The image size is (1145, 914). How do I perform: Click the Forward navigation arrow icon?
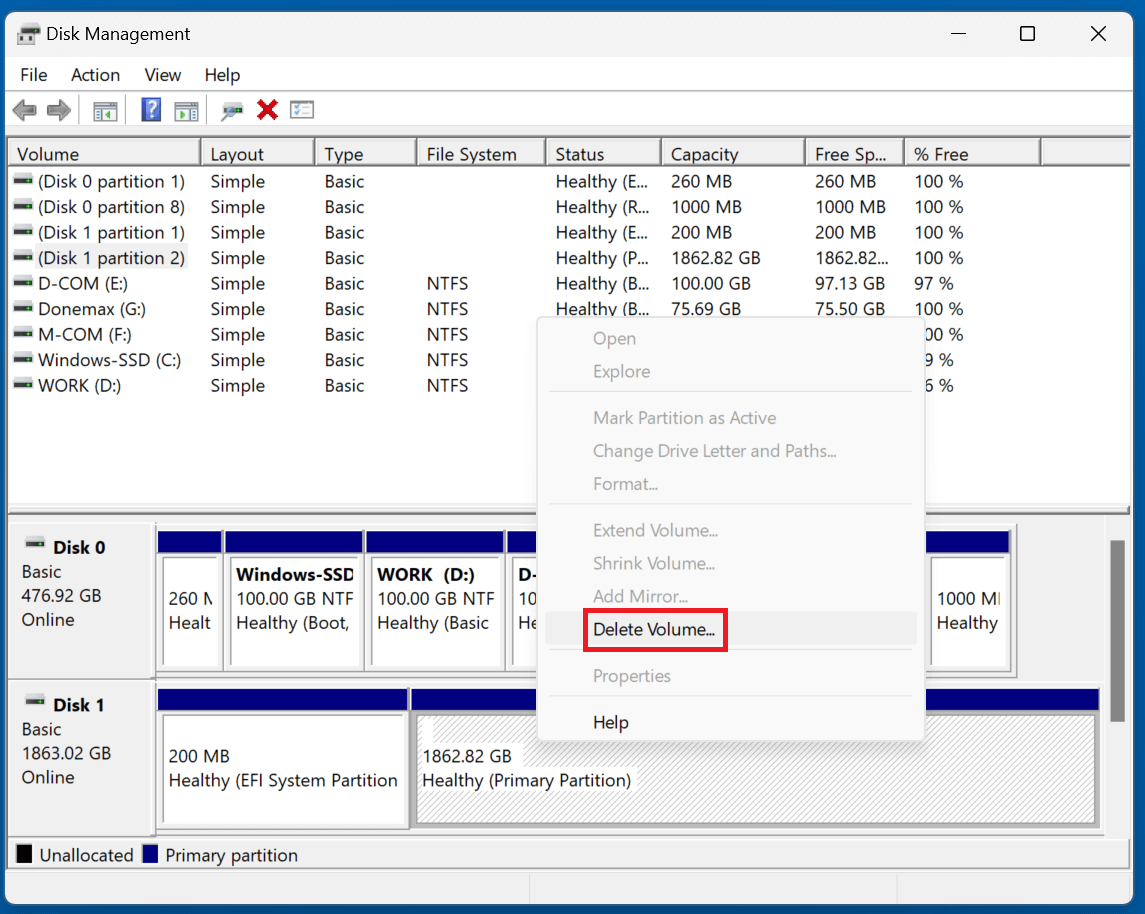tap(56, 110)
